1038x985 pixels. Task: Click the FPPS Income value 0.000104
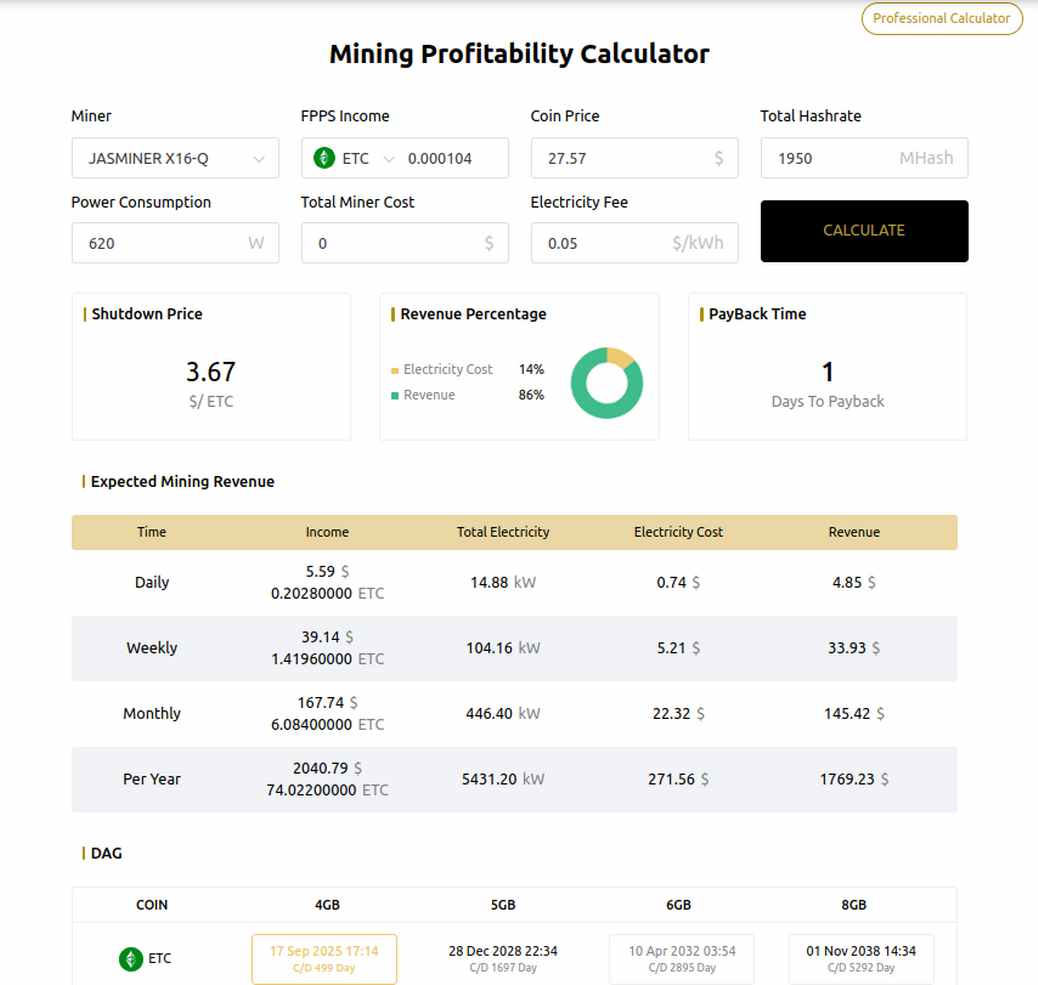440,159
